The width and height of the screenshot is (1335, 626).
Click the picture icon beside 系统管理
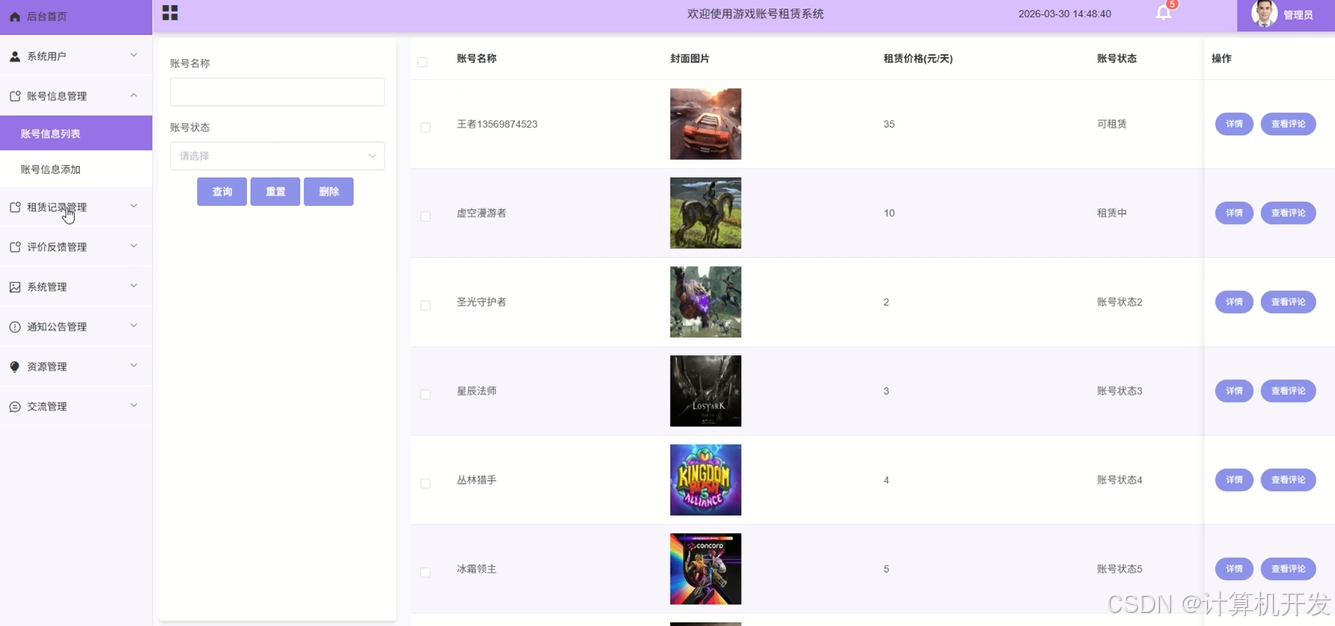pos(15,287)
